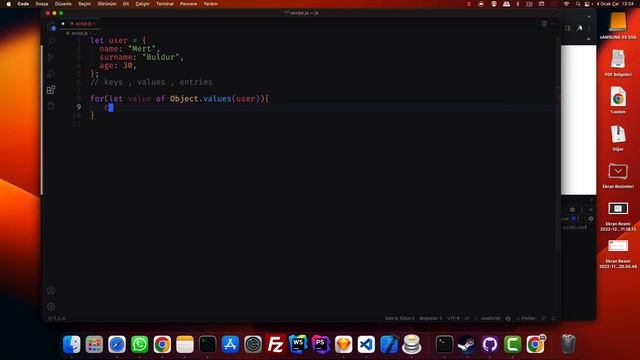
Task: Open the Seçim menu
Action: click(84, 4)
